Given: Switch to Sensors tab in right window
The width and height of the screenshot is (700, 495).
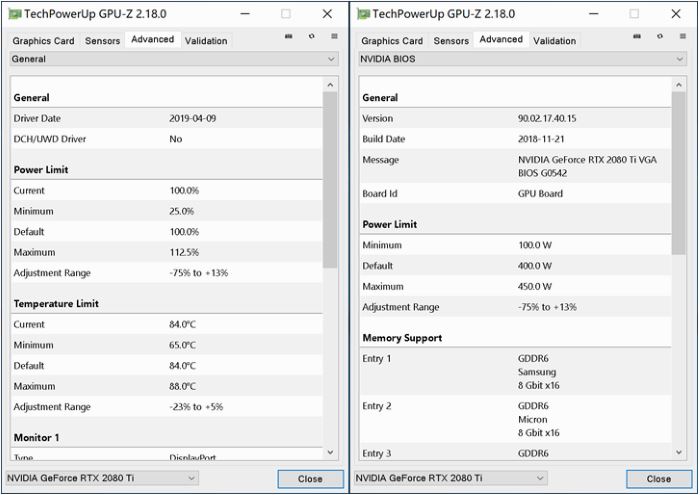Looking at the screenshot, I should point(451,41).
